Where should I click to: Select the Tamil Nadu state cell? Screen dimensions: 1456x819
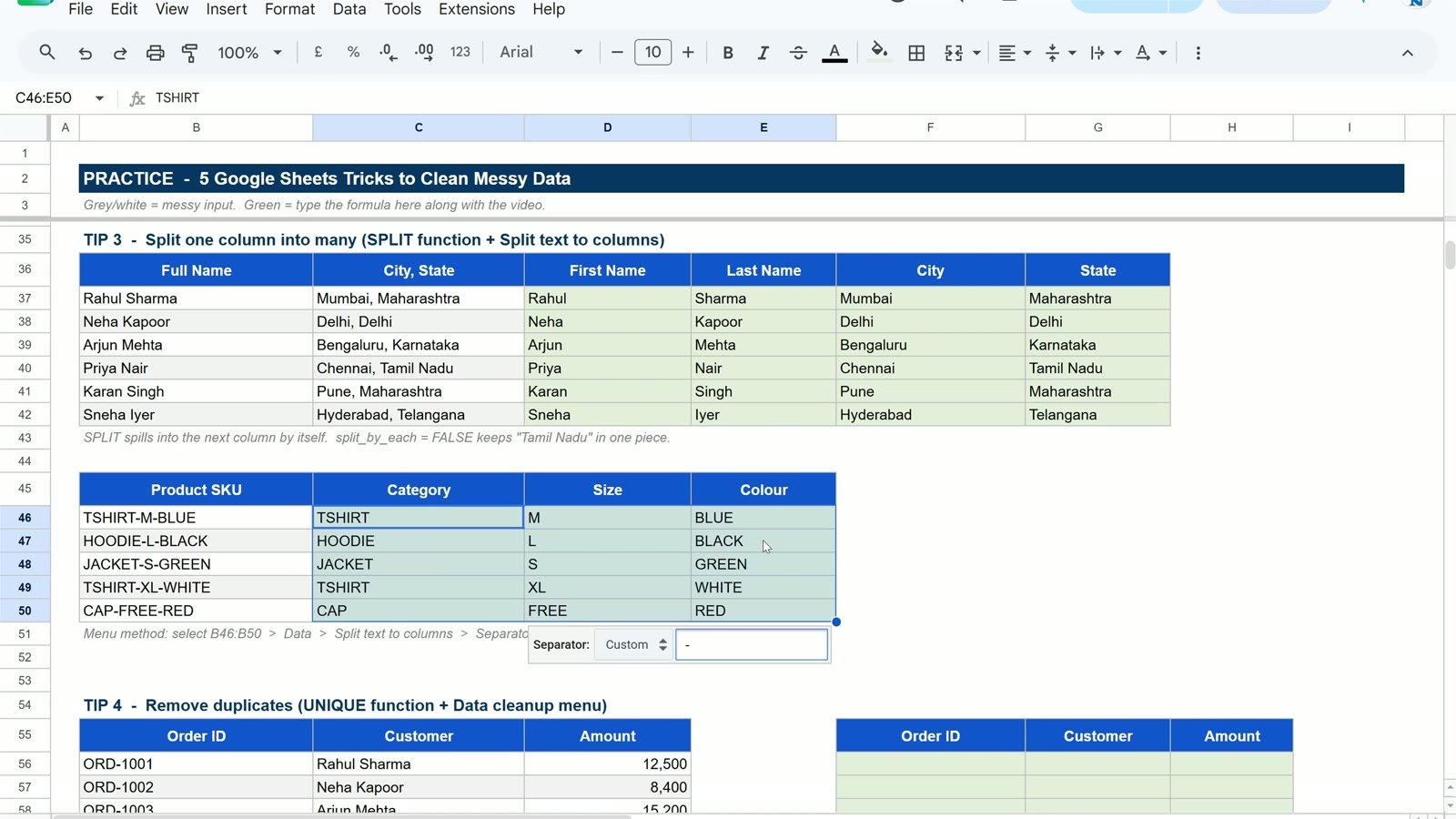pos(1097,368)
